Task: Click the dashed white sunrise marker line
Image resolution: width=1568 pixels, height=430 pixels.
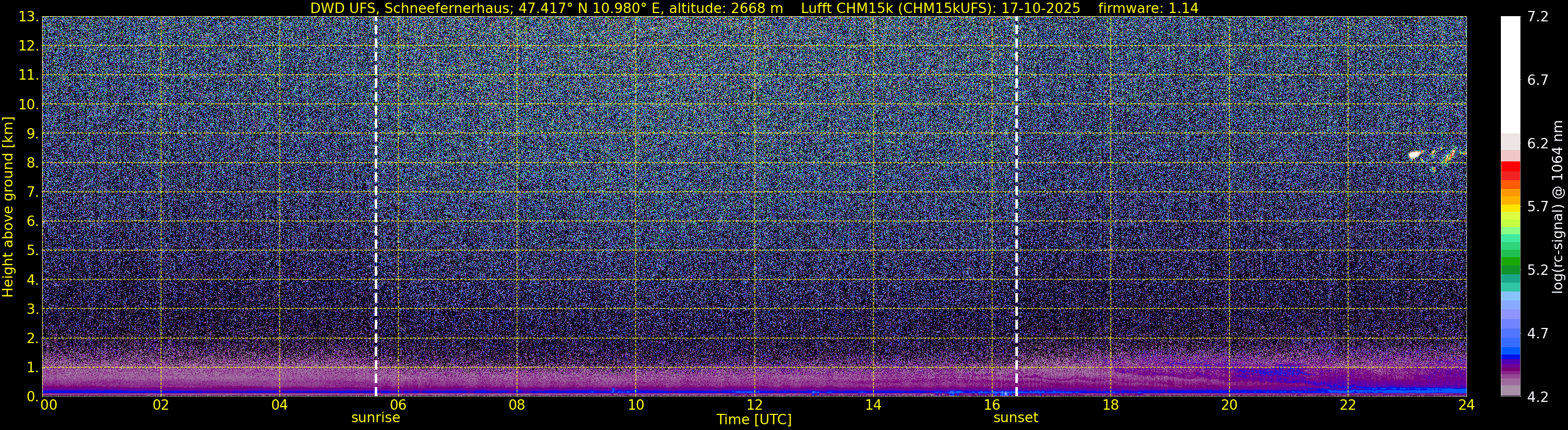Action: (376, 207)
